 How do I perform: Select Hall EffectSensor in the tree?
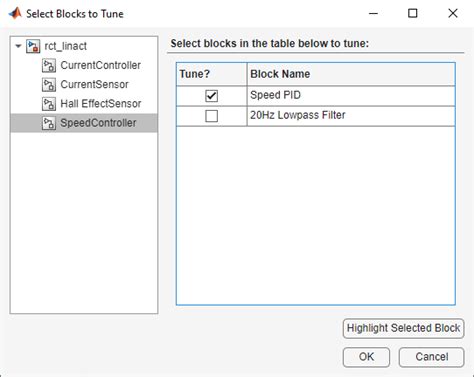click(101, 104)
